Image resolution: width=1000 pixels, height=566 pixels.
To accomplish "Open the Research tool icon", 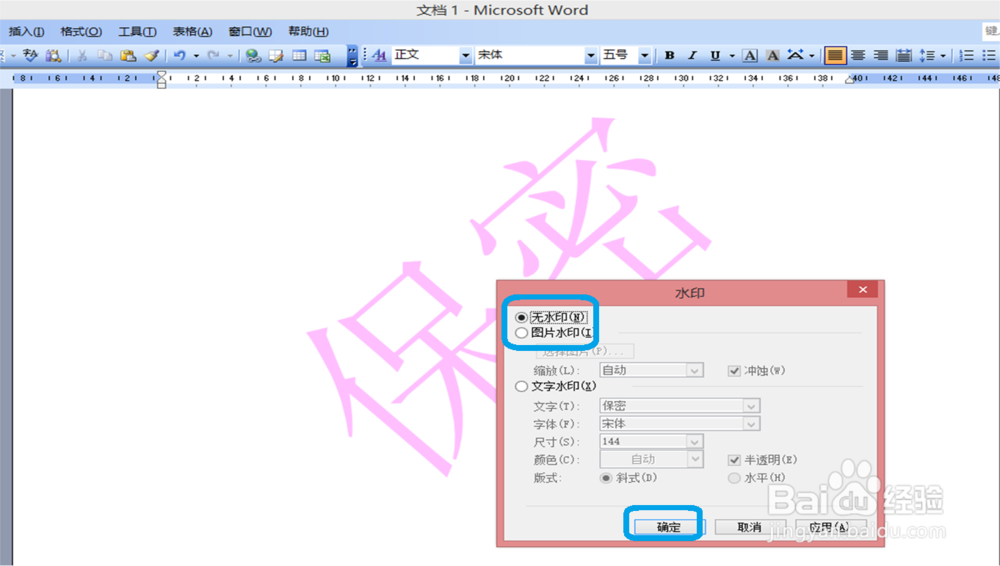I will pos(54,56).
